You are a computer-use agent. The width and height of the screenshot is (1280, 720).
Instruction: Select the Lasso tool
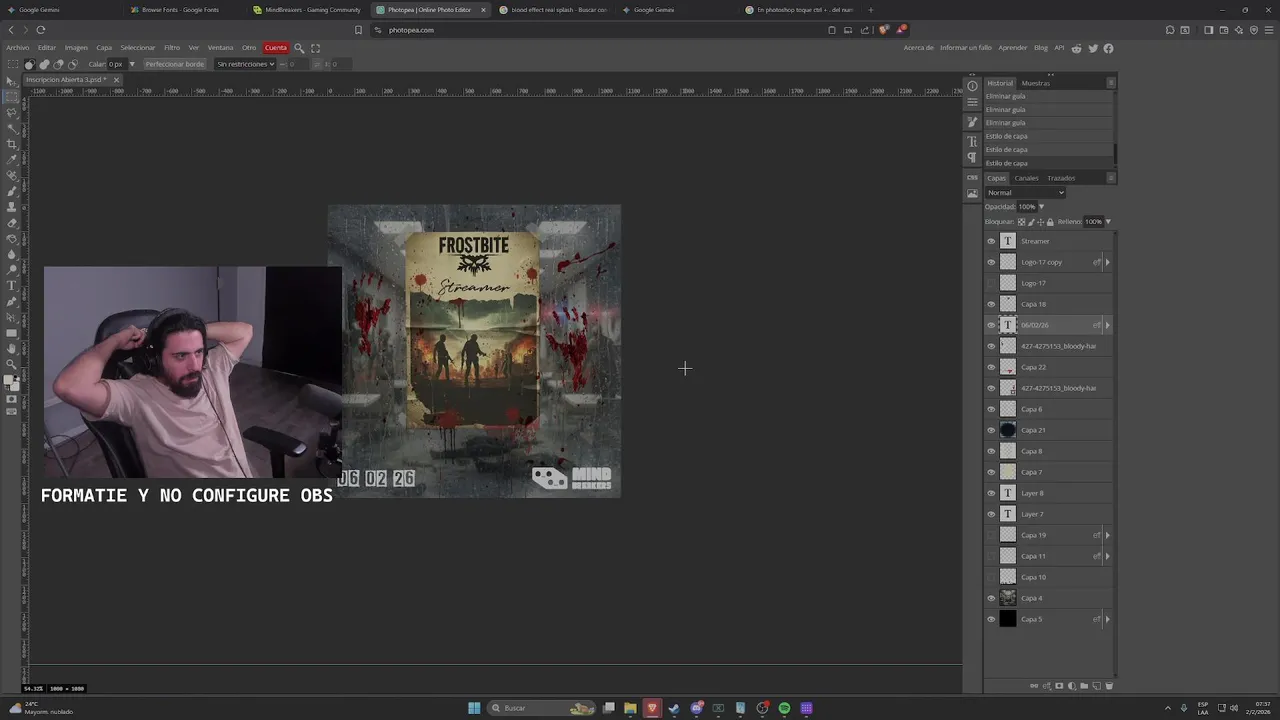tap(12, 112)
